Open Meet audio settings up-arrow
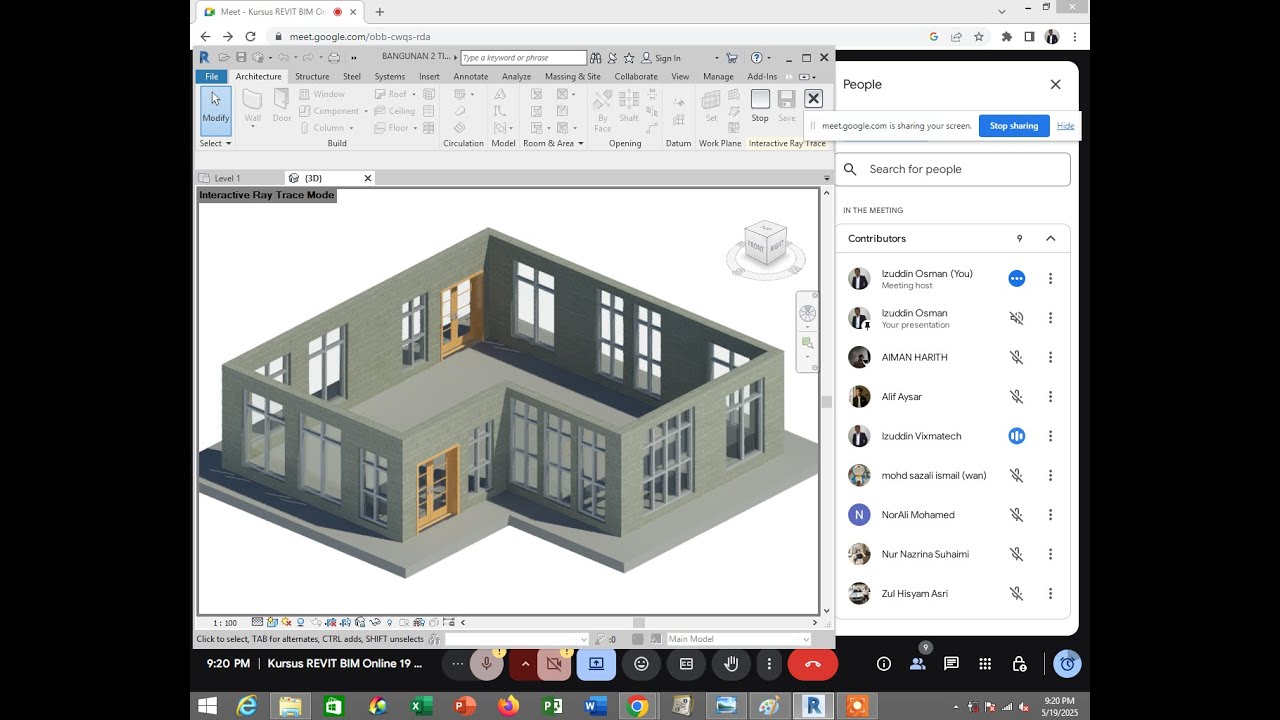 pos(525,663)
